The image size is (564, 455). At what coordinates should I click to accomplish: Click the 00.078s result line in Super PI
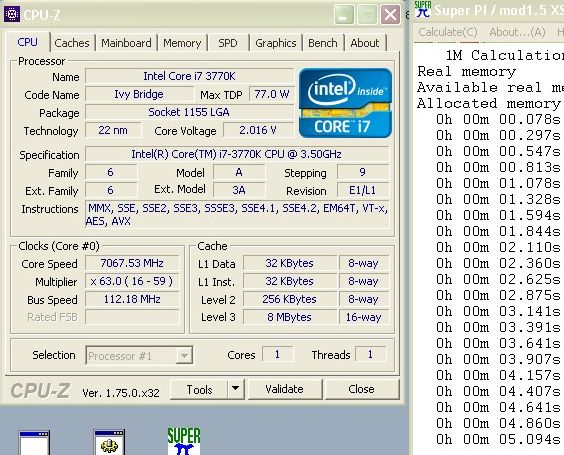(499, 119)
